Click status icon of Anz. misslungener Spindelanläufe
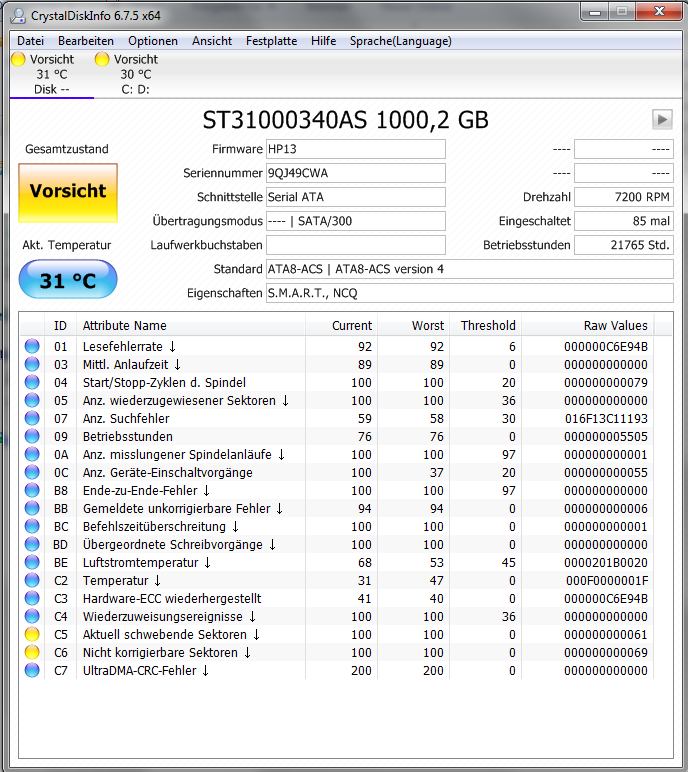Image resolution: width=688 pixels, height=772 pixels. coord(32,454)
